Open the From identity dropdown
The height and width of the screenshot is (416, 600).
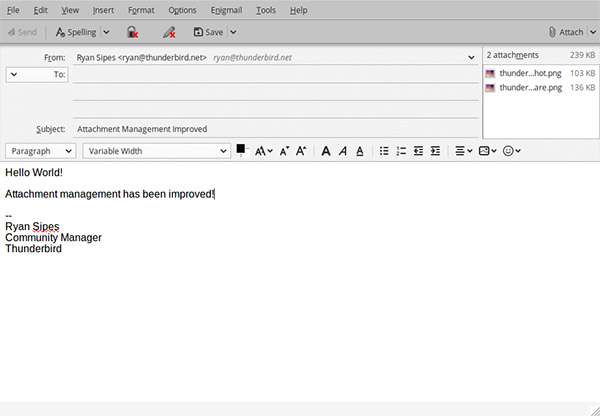pos(471,58)
